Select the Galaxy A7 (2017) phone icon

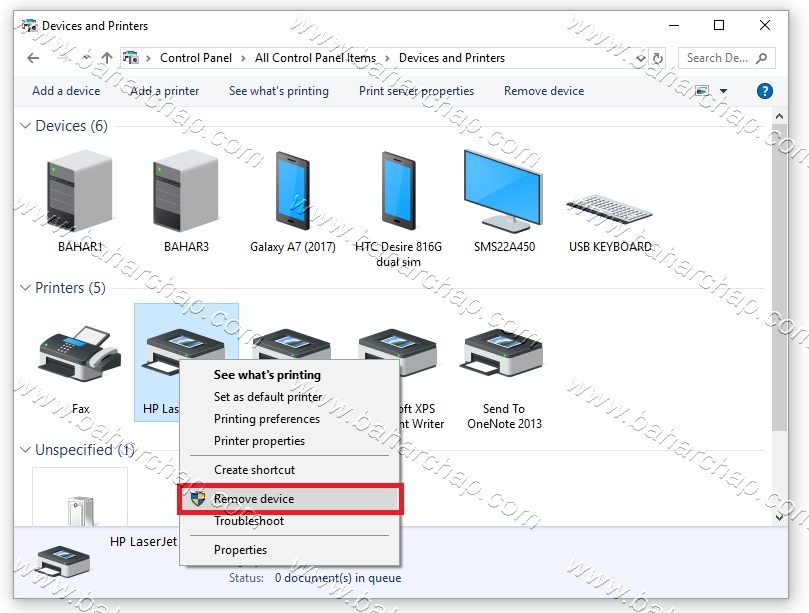[293, 191]
